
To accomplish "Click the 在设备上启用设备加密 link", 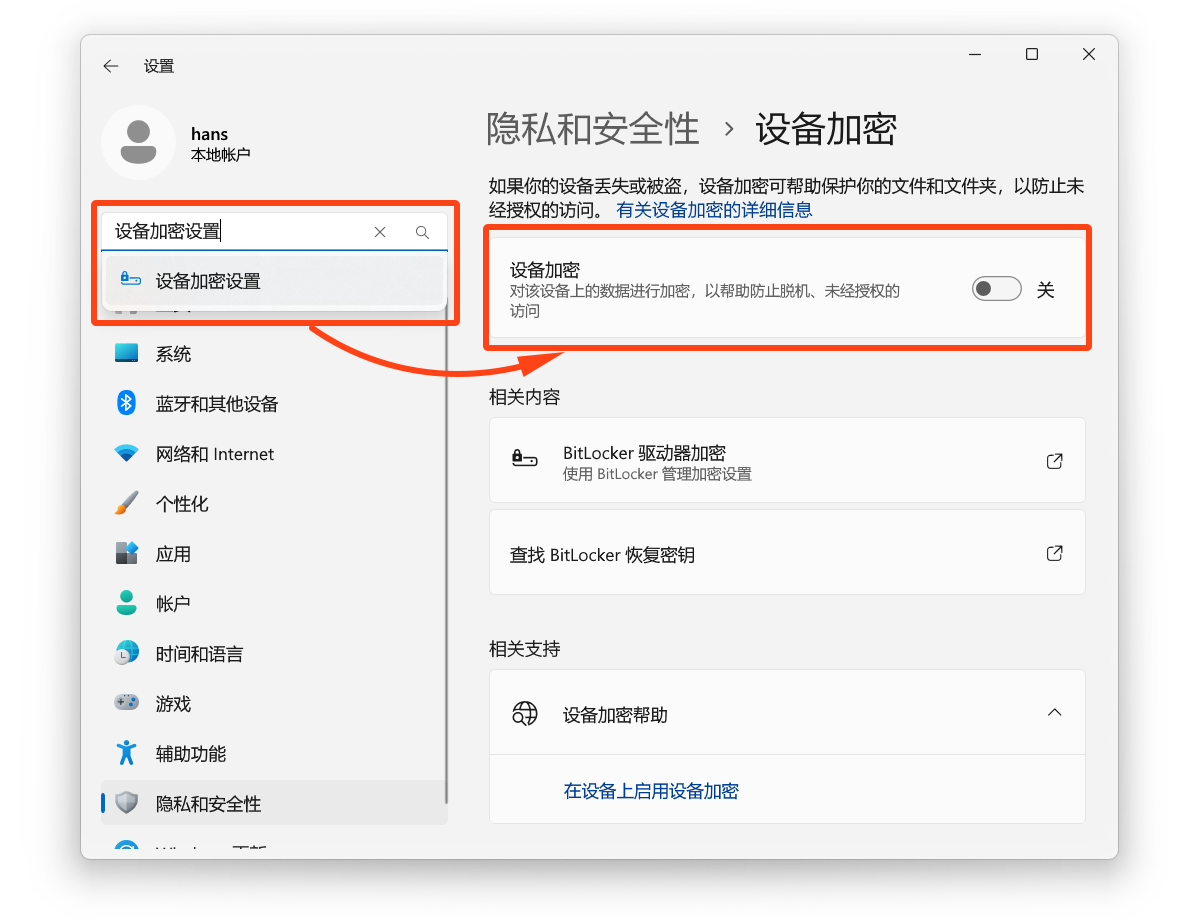I will [x=651, y=790].
